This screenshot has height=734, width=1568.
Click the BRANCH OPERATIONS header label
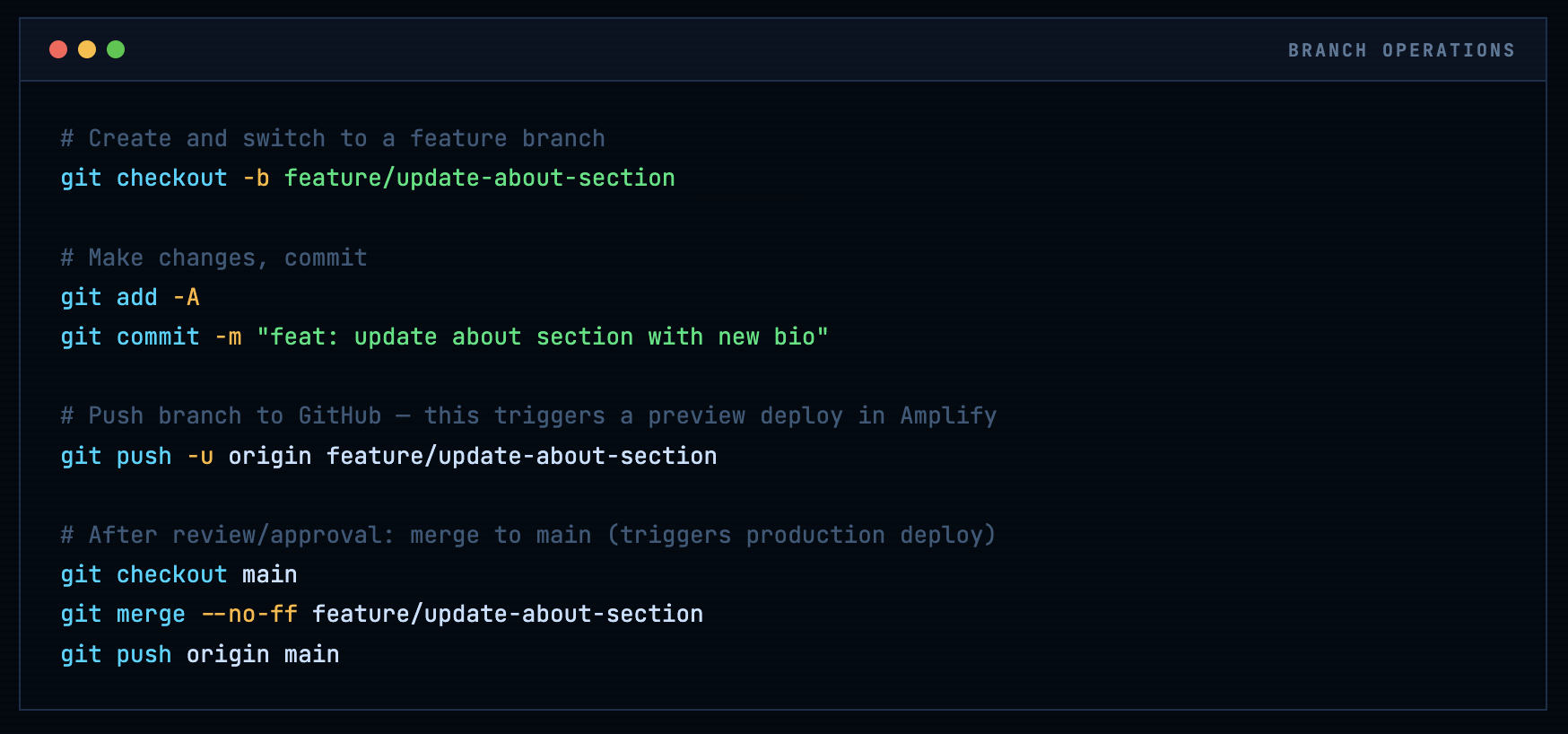(x=1401, y=50)
